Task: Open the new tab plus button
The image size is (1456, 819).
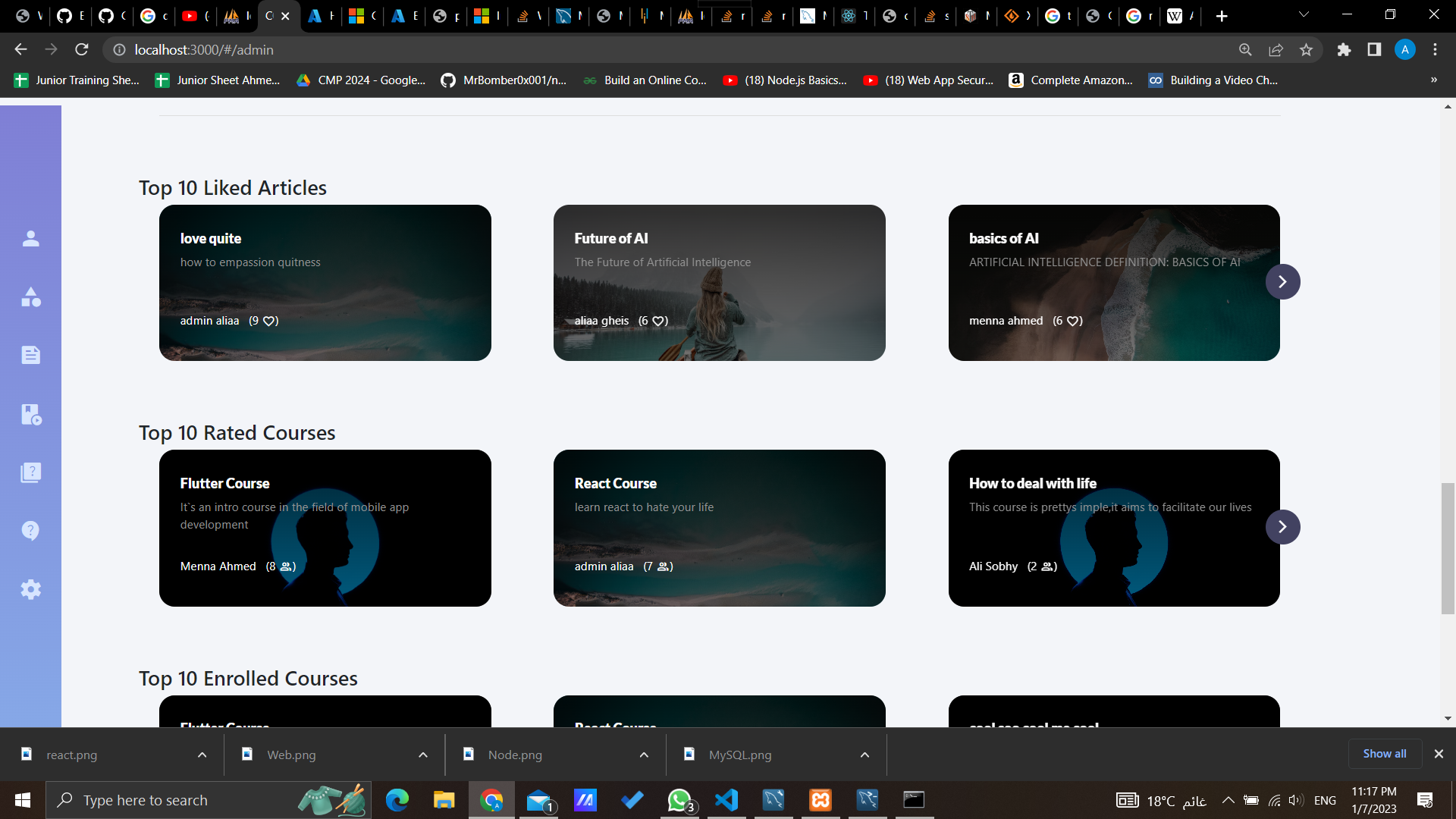Action: coord(1221,16)
